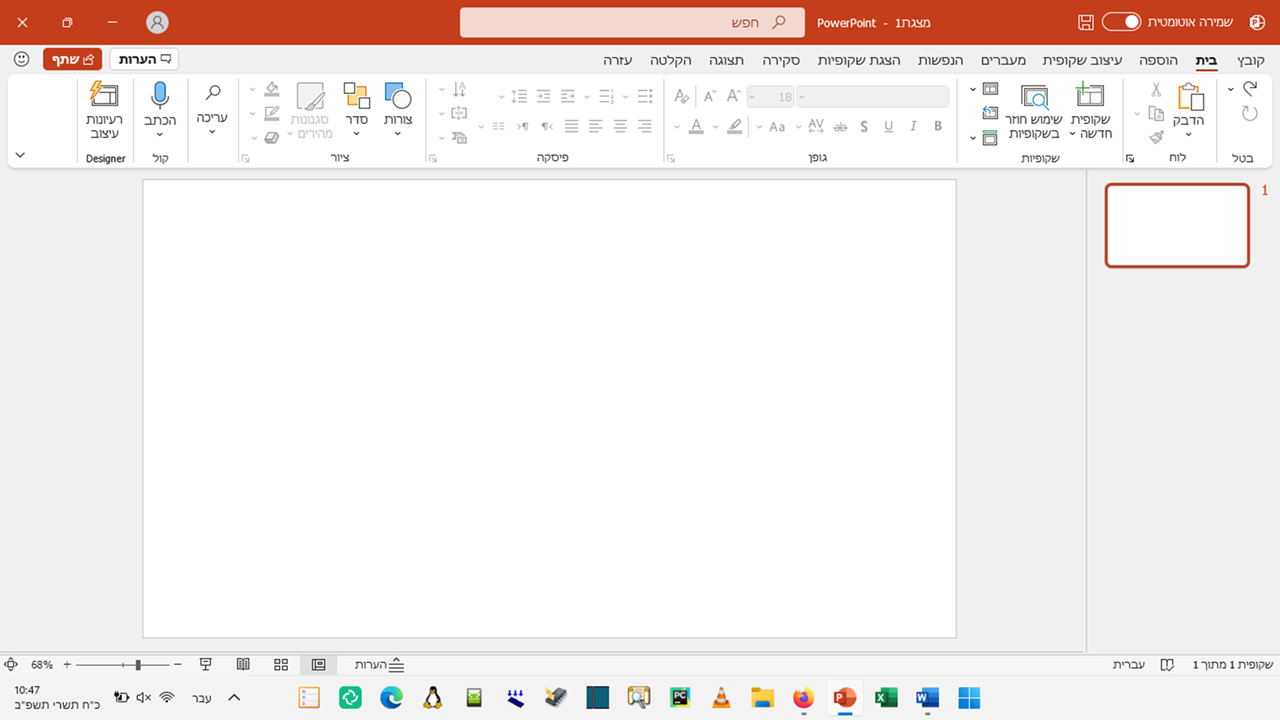The height and width of the screenshot is (720, 1280).
Task: Switch to Slide Sorter view icon
Action: (281, 664)
